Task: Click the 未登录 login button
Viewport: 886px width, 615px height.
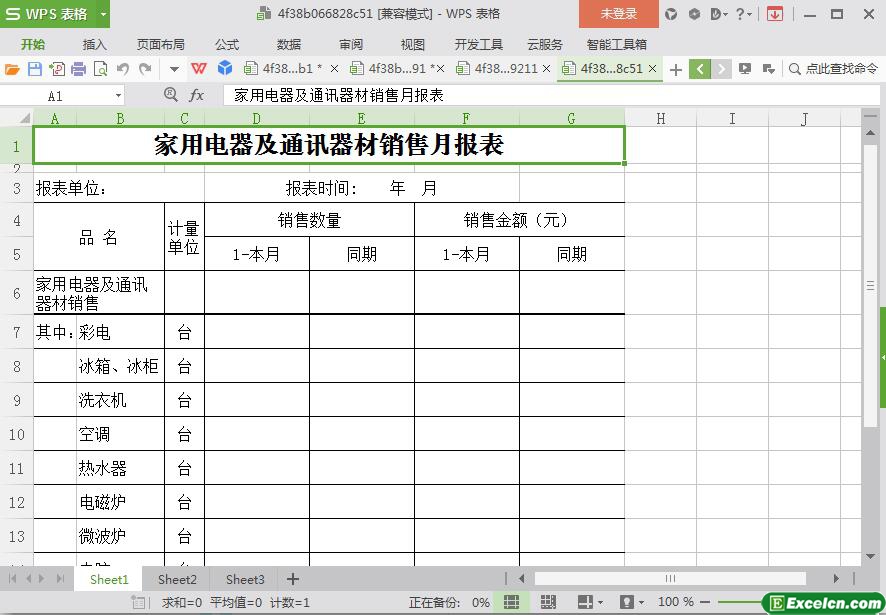Action: (618, 14)
